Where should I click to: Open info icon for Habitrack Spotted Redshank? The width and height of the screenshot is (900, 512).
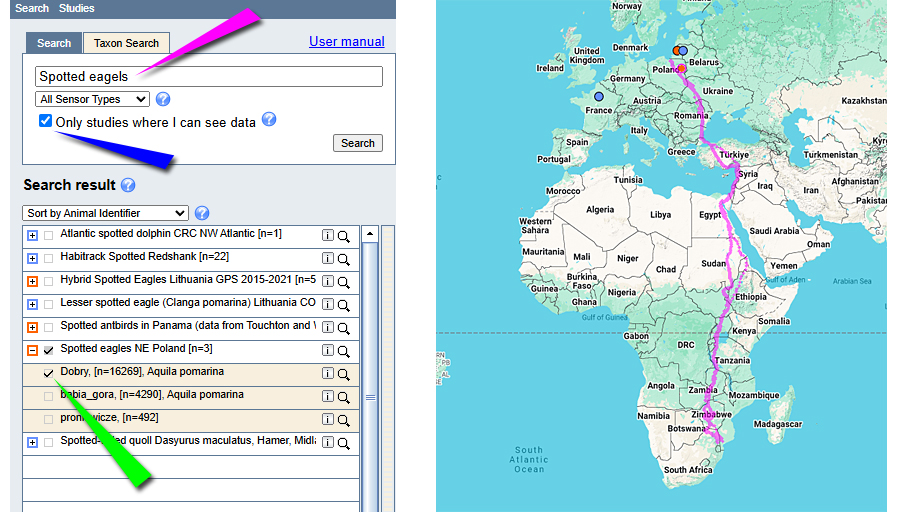click(327, 259)
